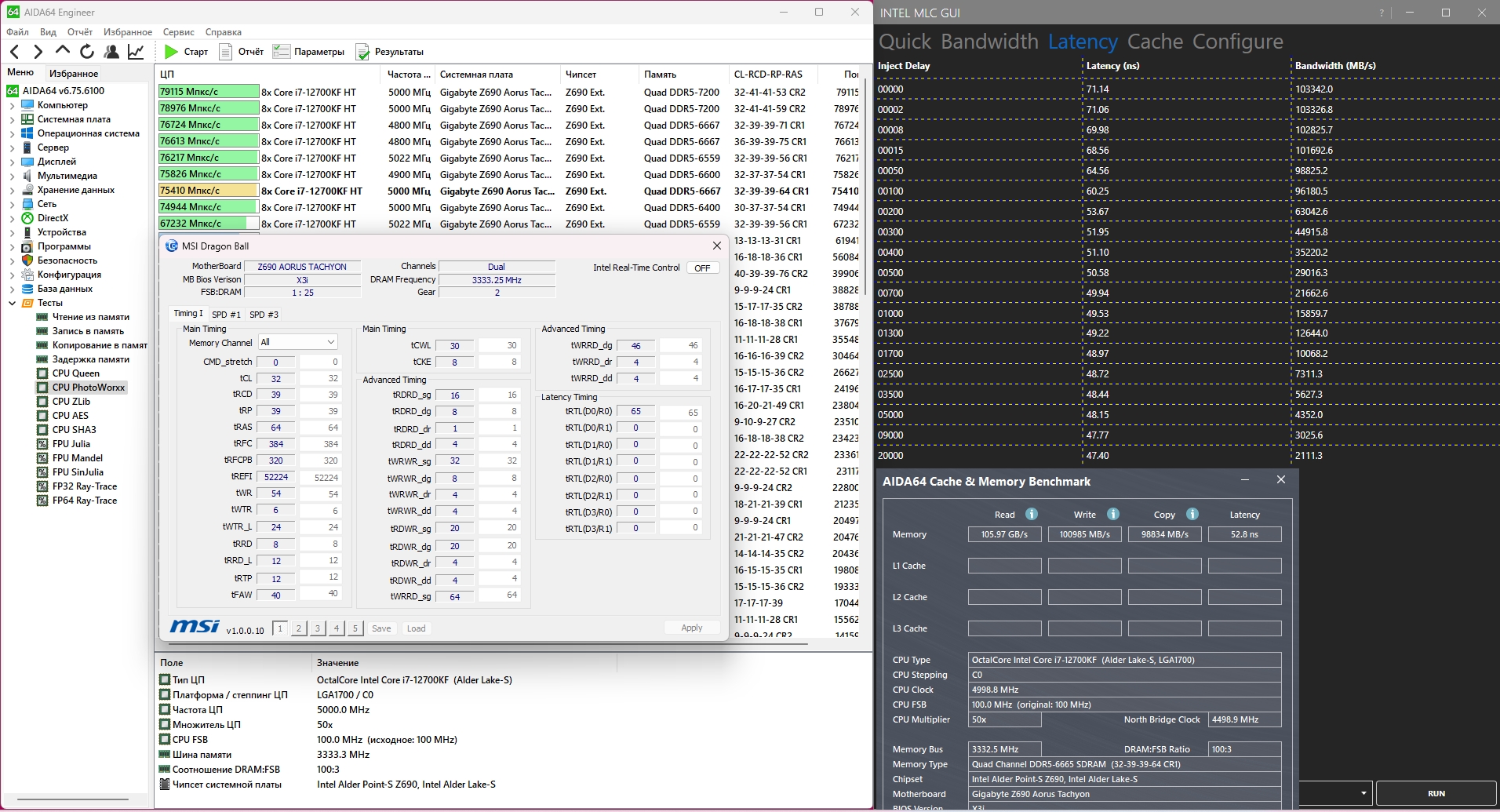
Task: Select the 75410 Мпкс/с result row
Action: (x=508, y=191)
